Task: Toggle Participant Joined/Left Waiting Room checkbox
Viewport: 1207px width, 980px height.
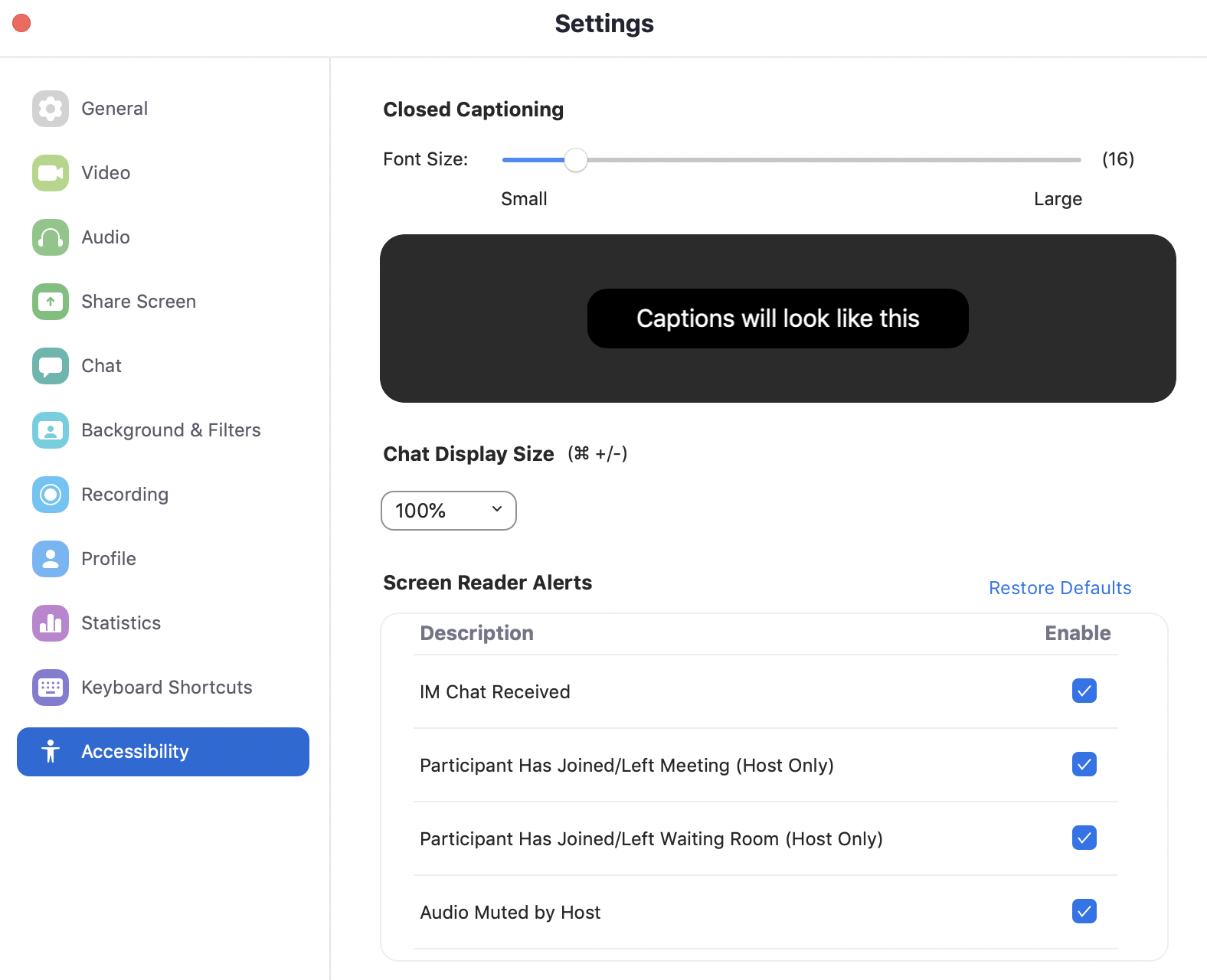Action: 1084,838
